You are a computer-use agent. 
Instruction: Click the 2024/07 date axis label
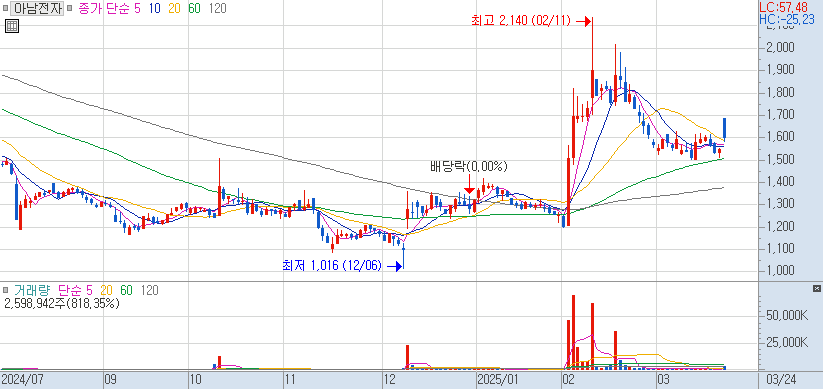[x=22, y=380]
